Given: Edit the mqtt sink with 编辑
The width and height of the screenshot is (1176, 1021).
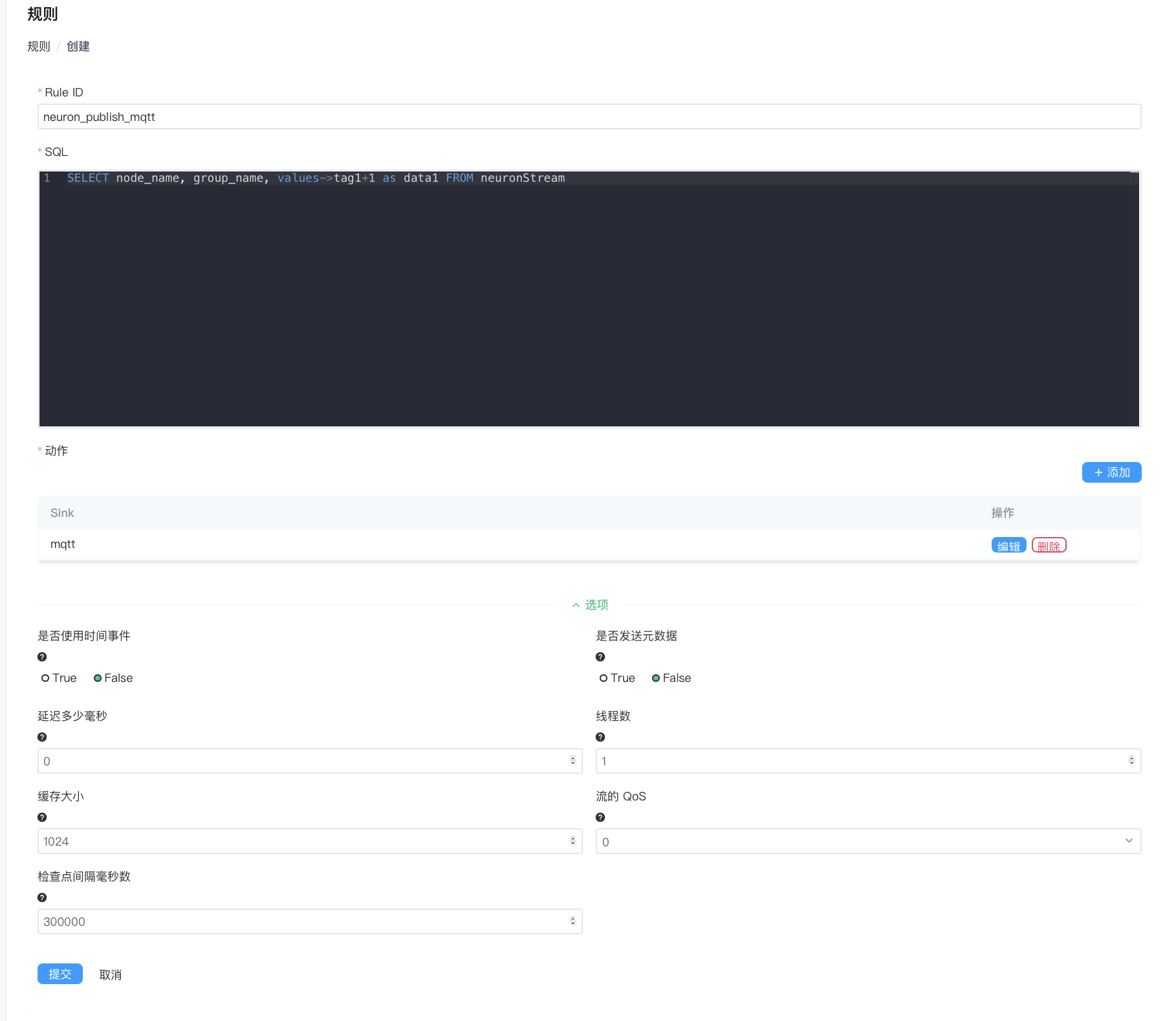Looking at the screenshot, I should [x=1008, y=545].
